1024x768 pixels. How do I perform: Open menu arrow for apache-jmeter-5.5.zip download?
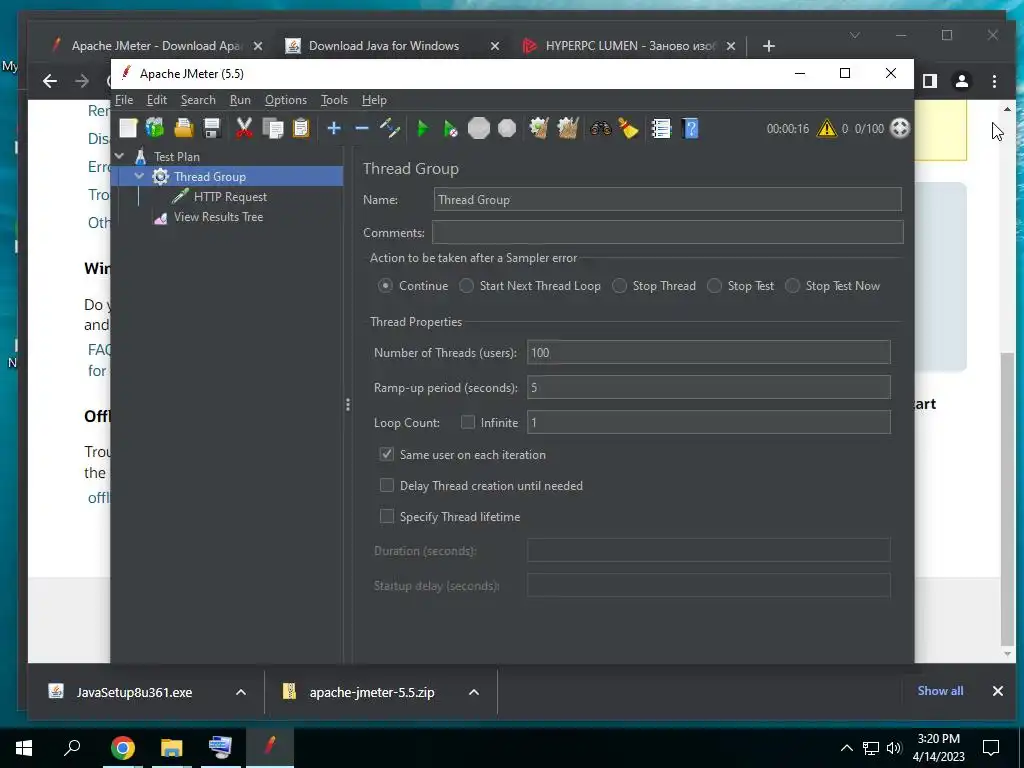click(x=474, y=692)
